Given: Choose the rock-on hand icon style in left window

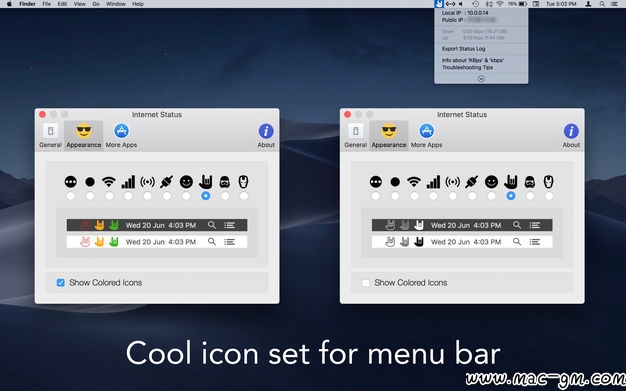Looking at the screenshot, I should tap(206, 182).
